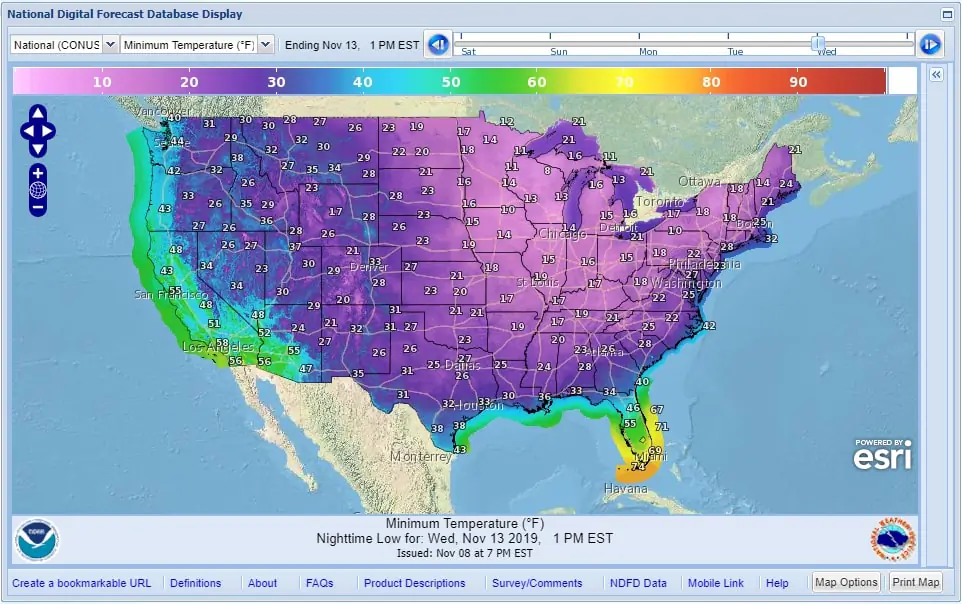
Task: Collapse the side panel double-chevron
Action: pos(936,75)
